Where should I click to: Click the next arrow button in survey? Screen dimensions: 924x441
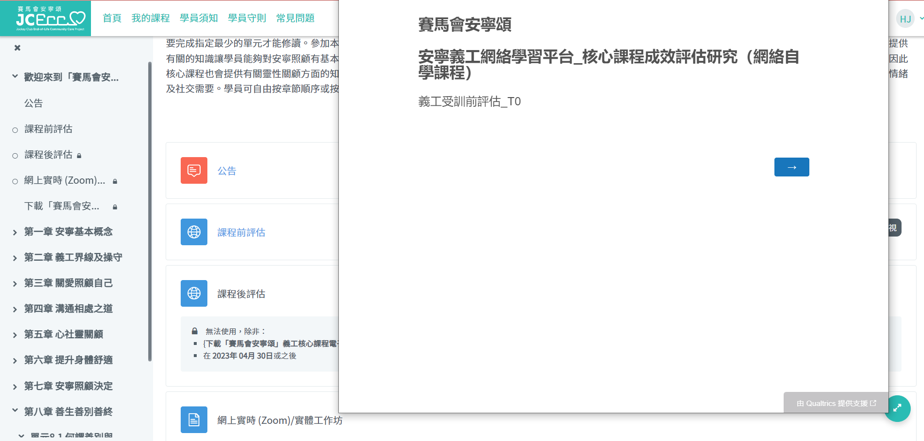(791, 167)
